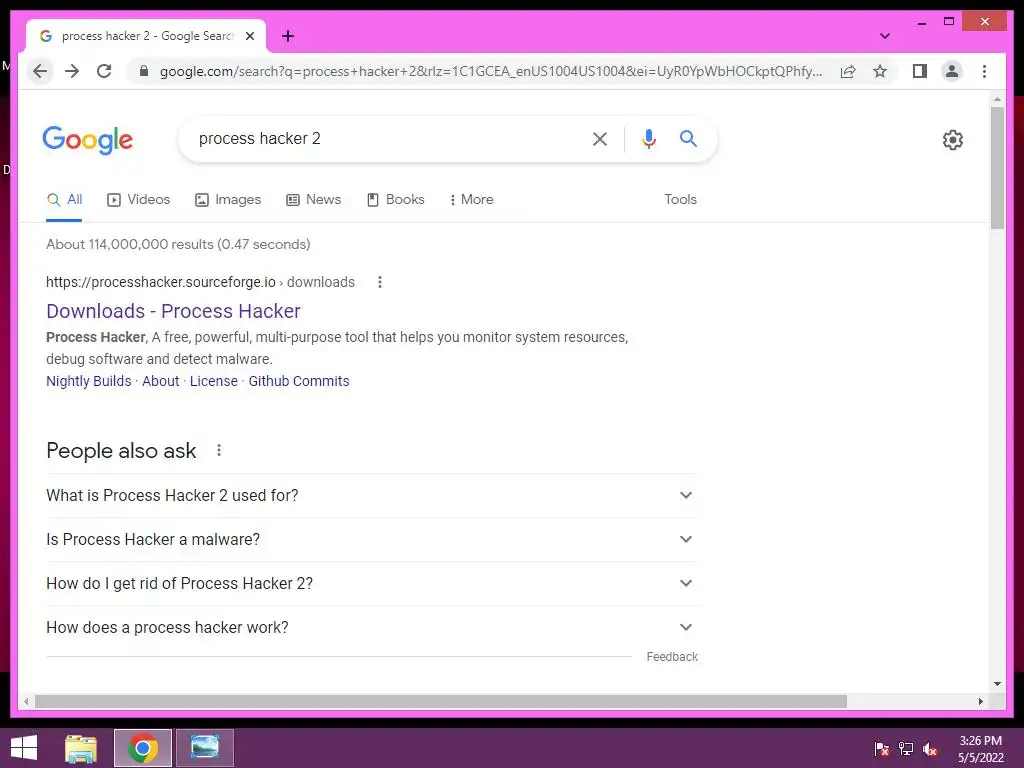
Task: Click the scroll right arrow
Action: tap(981, 701)
